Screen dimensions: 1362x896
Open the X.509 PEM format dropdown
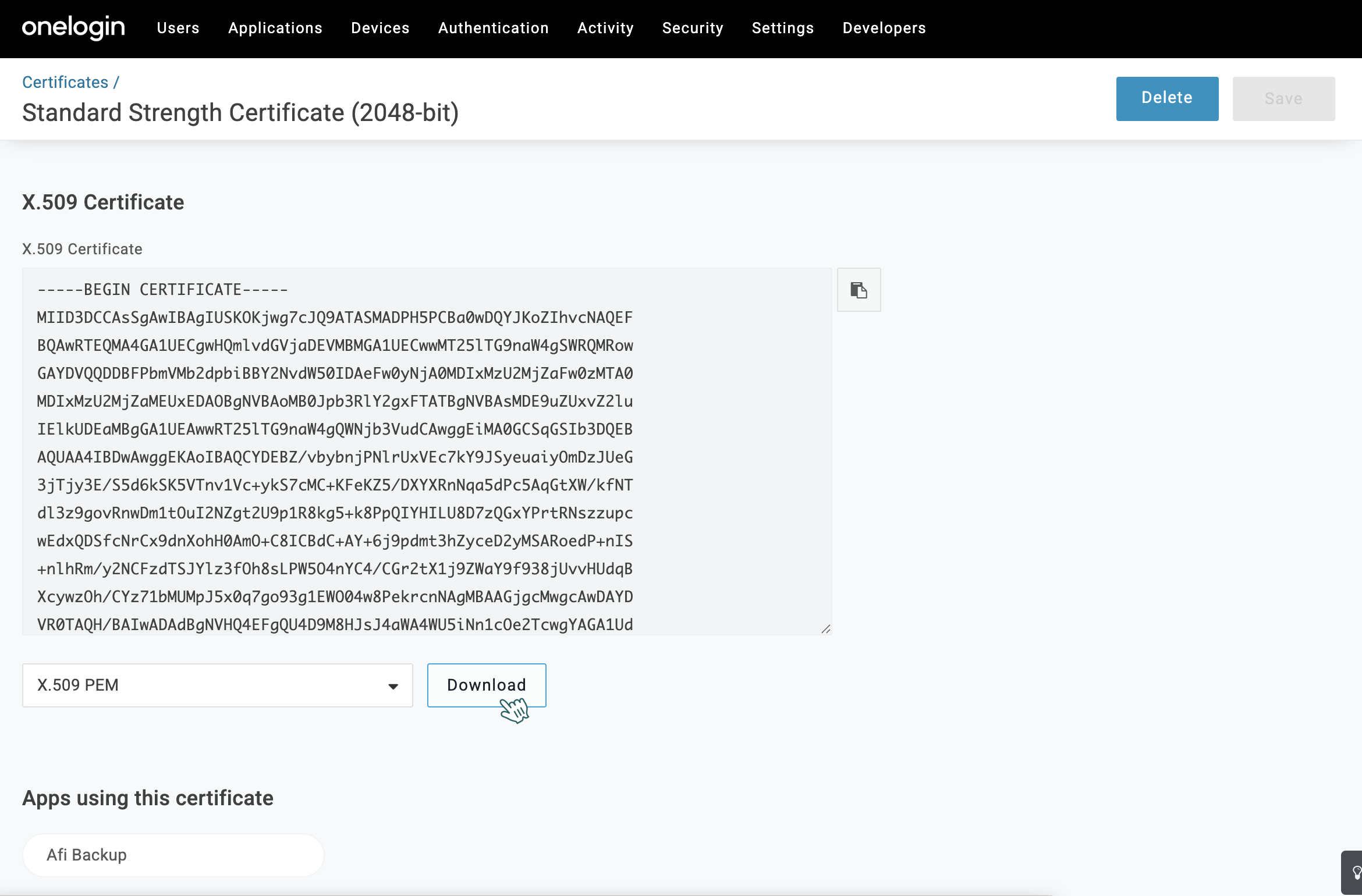pyautogui.click(x=218, y=685)
